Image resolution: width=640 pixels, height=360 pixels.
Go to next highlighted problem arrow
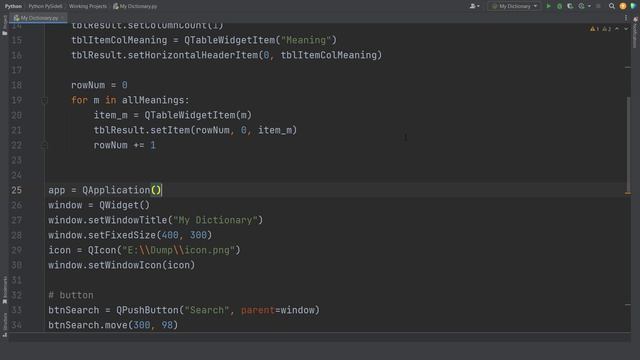(x=626, y=29)
